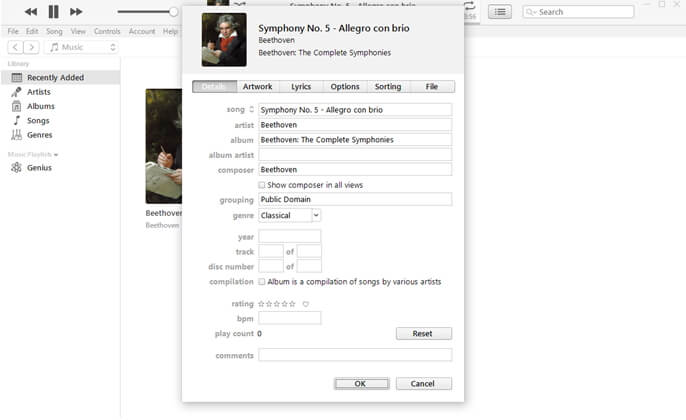Screen dimensions: 686x420
Task: Click the song label up-down stepper arrows
Action: coord(252,109)
